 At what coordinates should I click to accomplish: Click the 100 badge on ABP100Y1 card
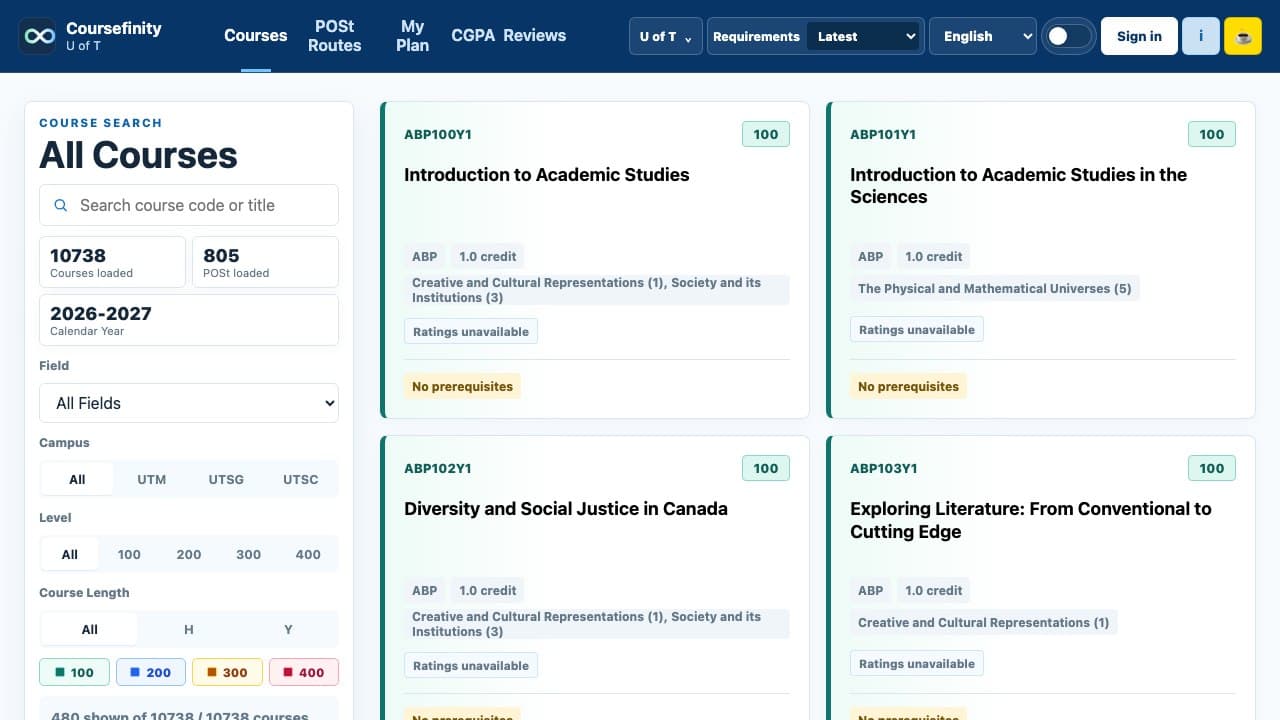[x=766, y=134]
